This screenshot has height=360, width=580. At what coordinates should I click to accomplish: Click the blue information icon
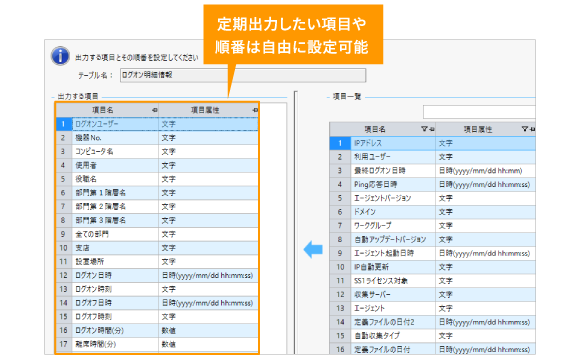click(60, 56)
